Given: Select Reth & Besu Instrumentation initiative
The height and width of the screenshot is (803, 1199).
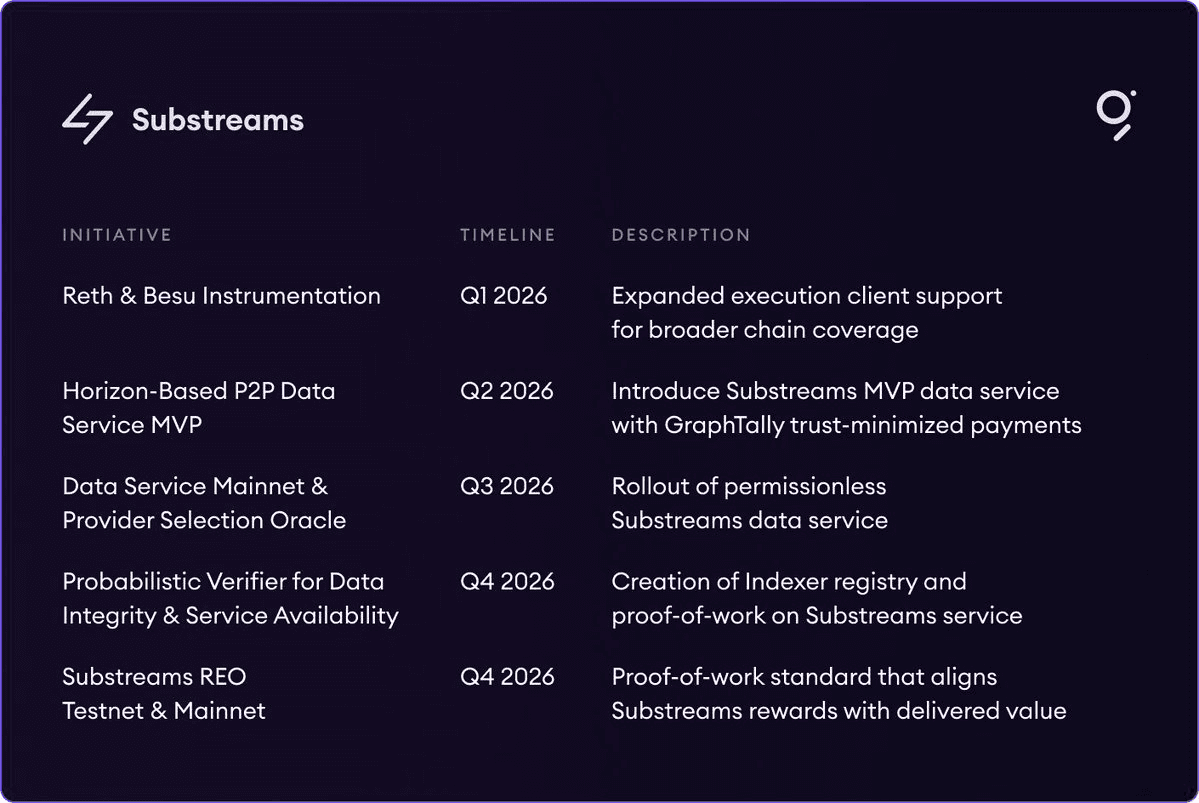Looking at the screenshot, I should click(221, 296).
